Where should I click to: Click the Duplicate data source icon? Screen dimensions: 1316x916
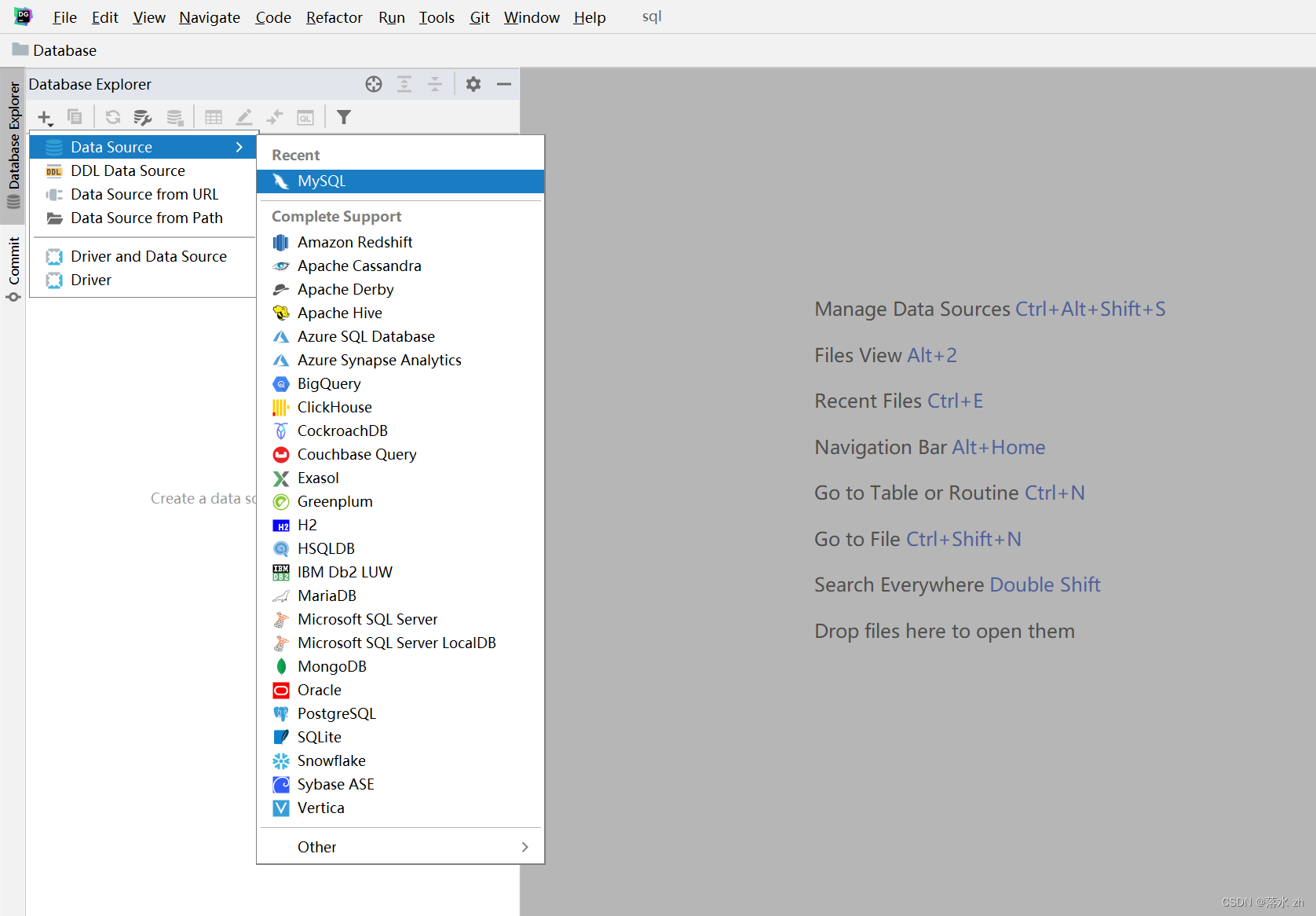click(75, 117)
